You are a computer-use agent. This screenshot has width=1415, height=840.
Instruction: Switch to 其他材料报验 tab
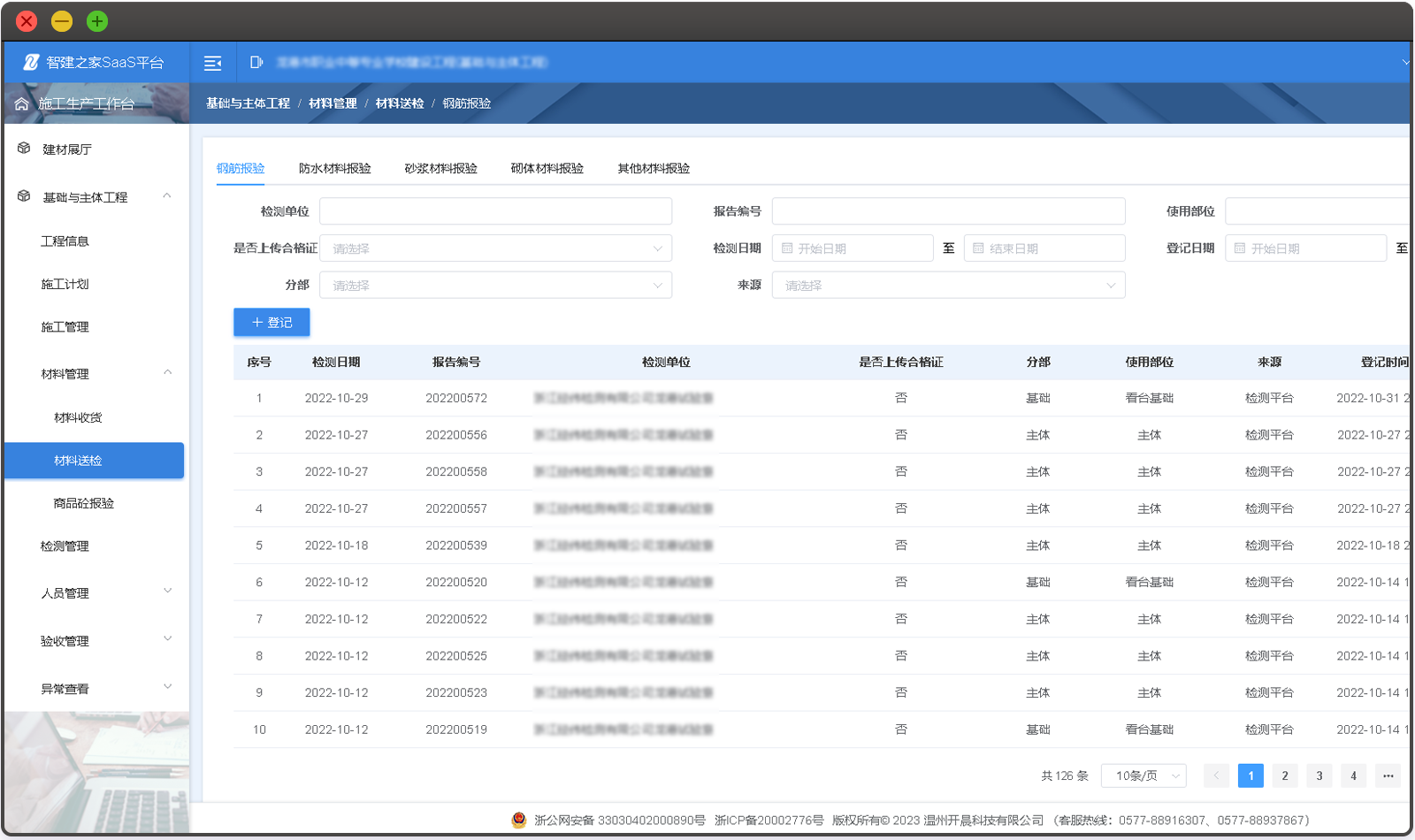(654, 168)
